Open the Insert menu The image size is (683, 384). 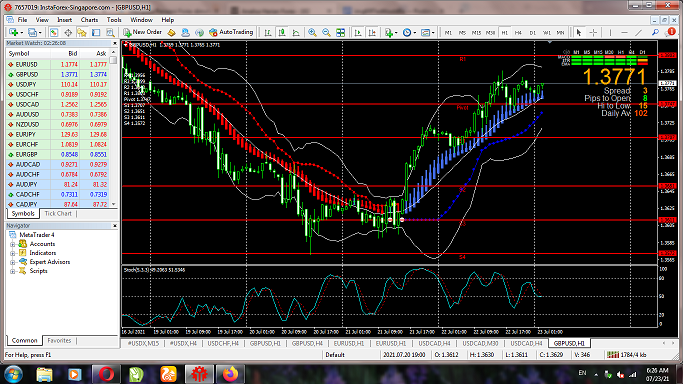(x=64, y=20)
